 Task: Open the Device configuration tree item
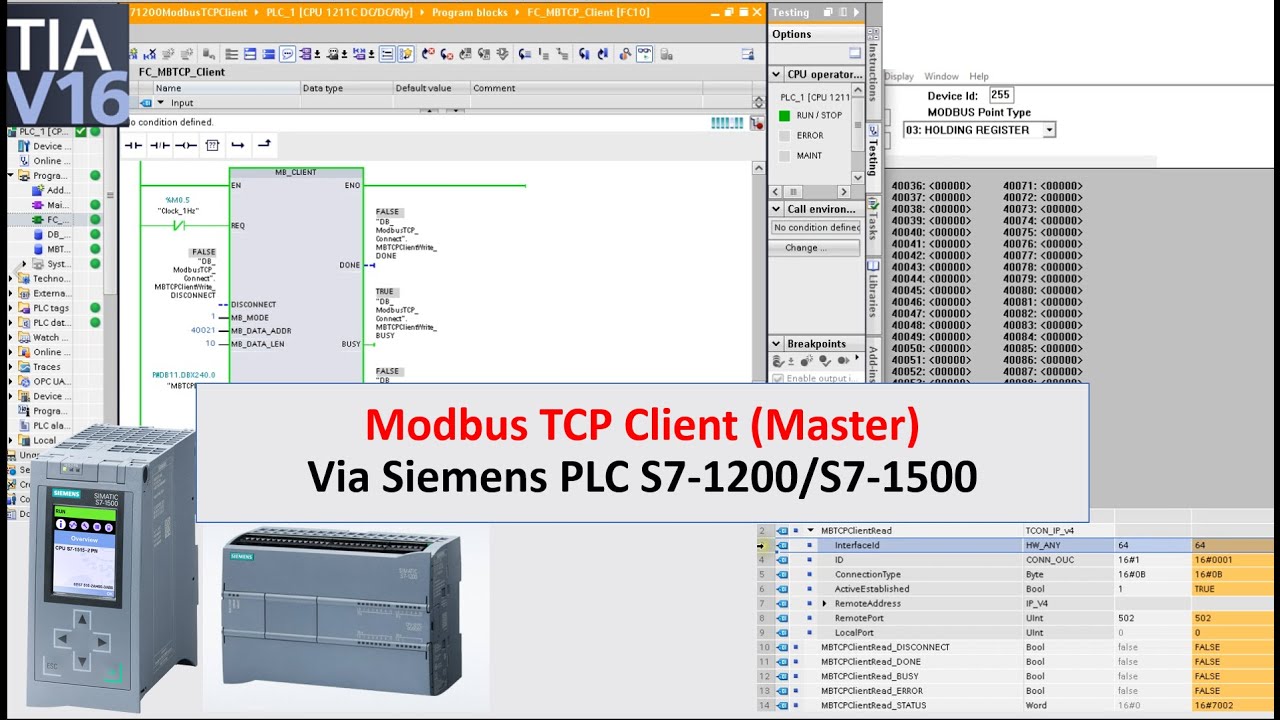click(44, 146)
